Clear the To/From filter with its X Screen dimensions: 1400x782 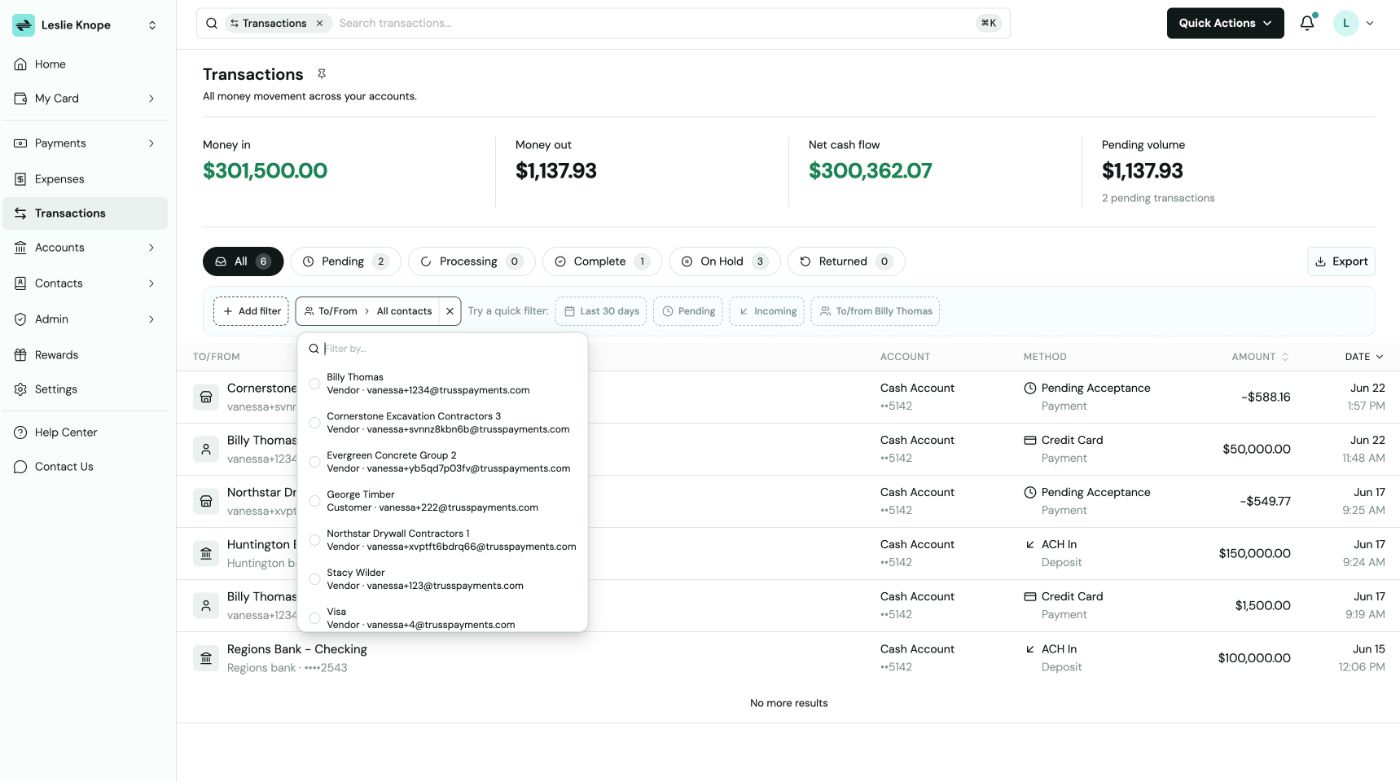click(x=450, y=311)
